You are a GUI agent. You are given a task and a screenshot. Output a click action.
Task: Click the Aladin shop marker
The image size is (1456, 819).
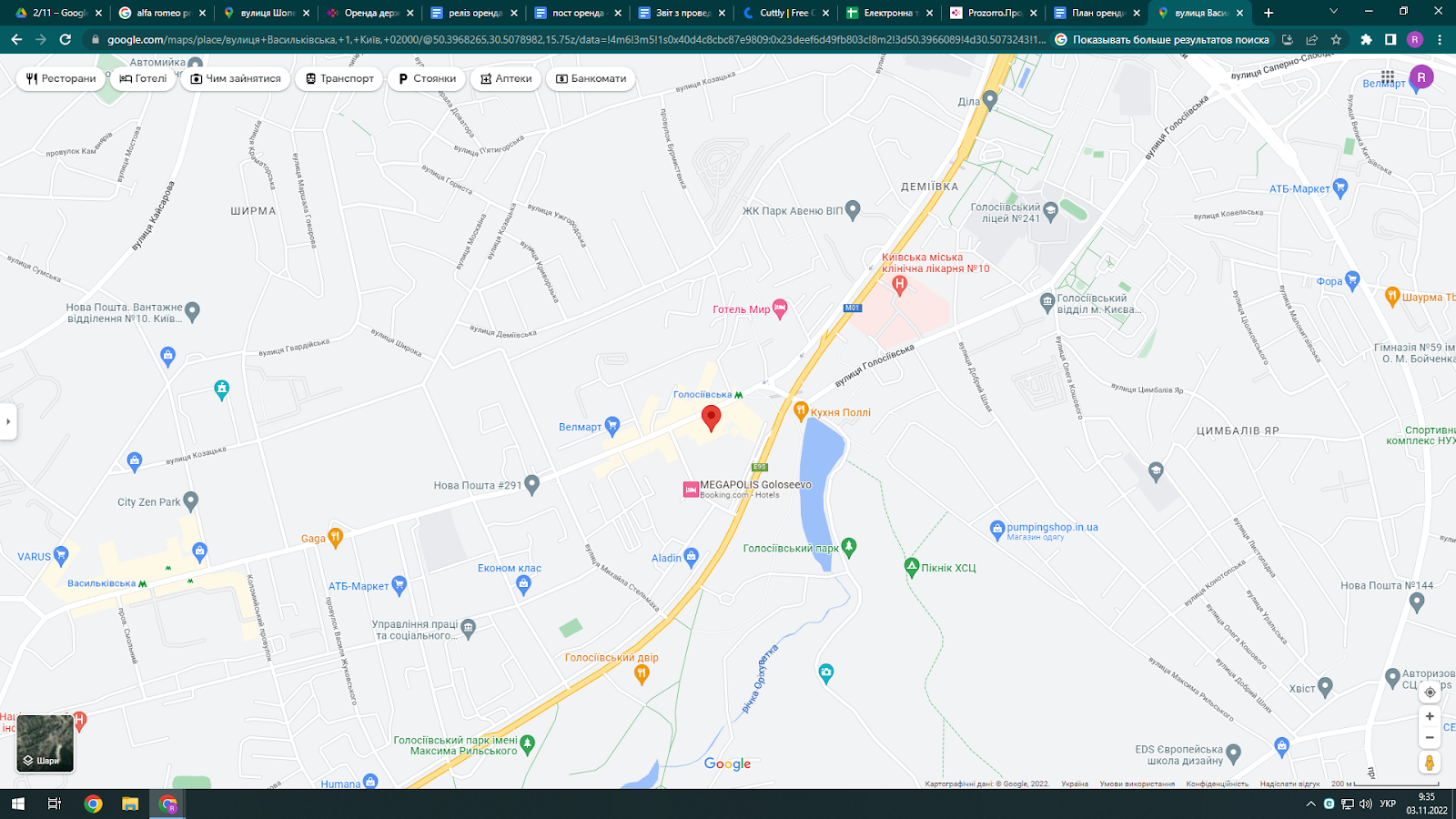691,557
